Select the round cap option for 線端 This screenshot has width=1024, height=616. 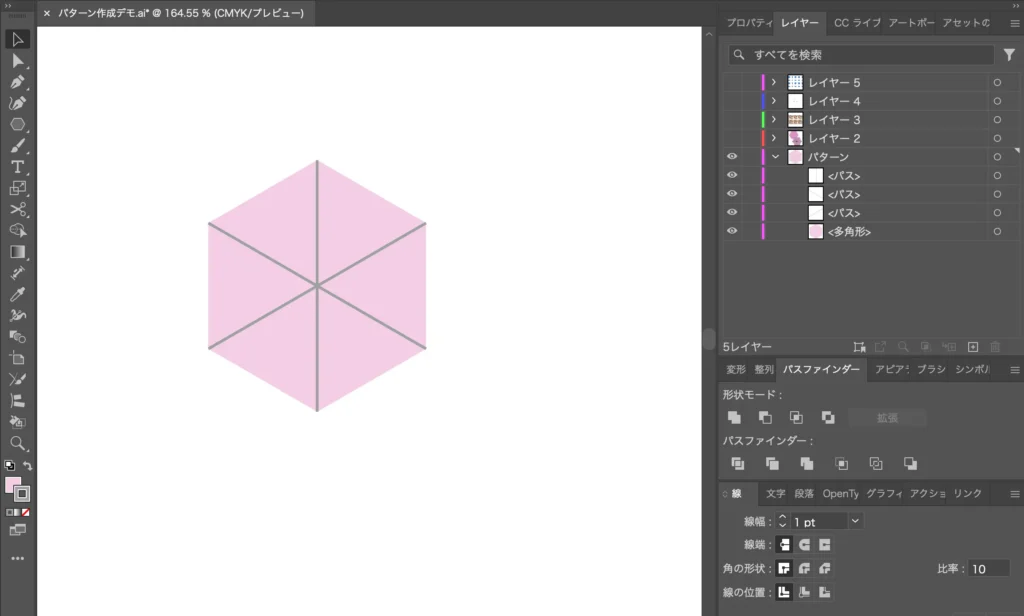(804, 545)
